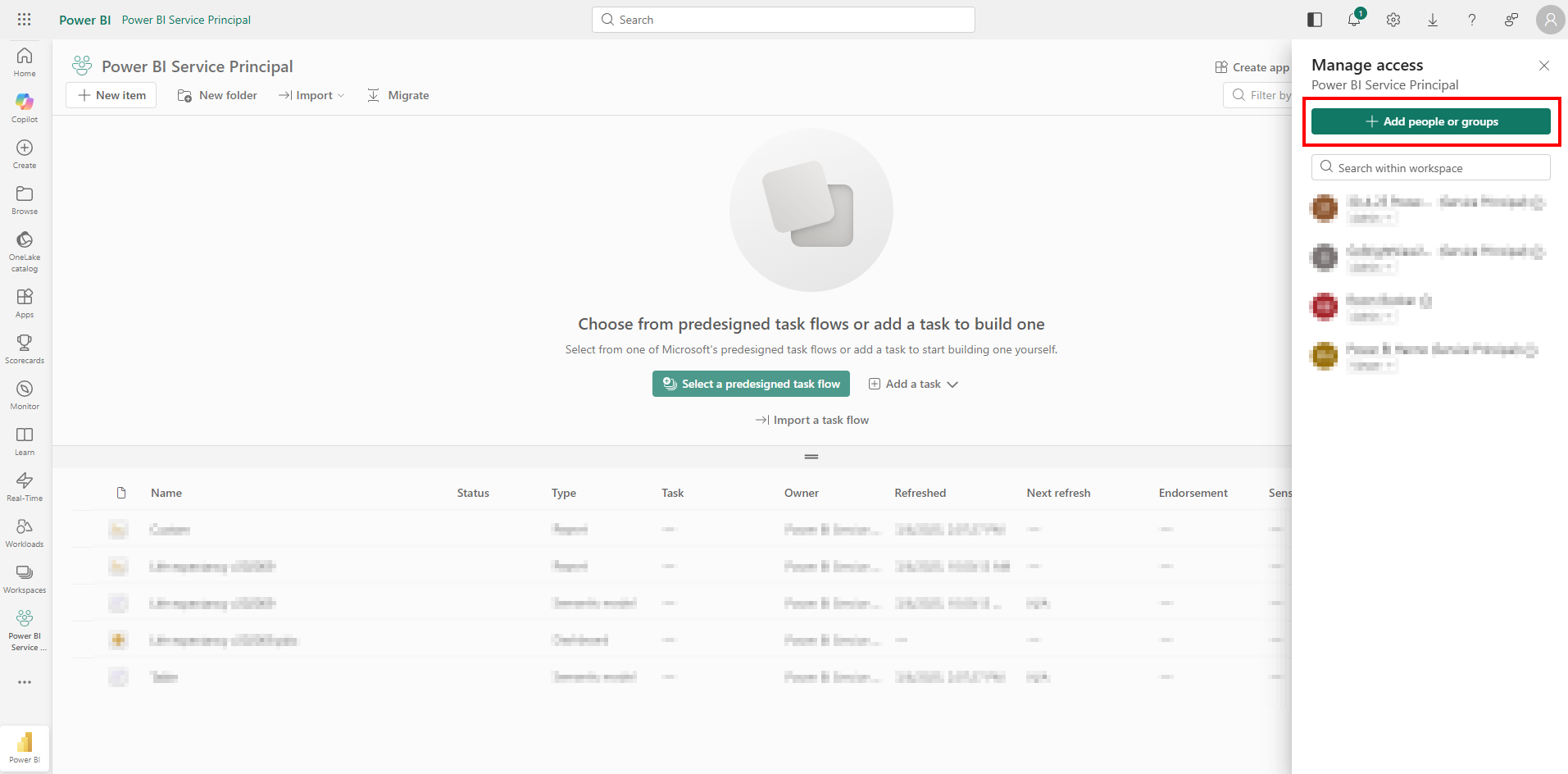The width and height of the screenshot is (1568, 774).
Task: Expand the Import dropdown
Action: point(311,95)
